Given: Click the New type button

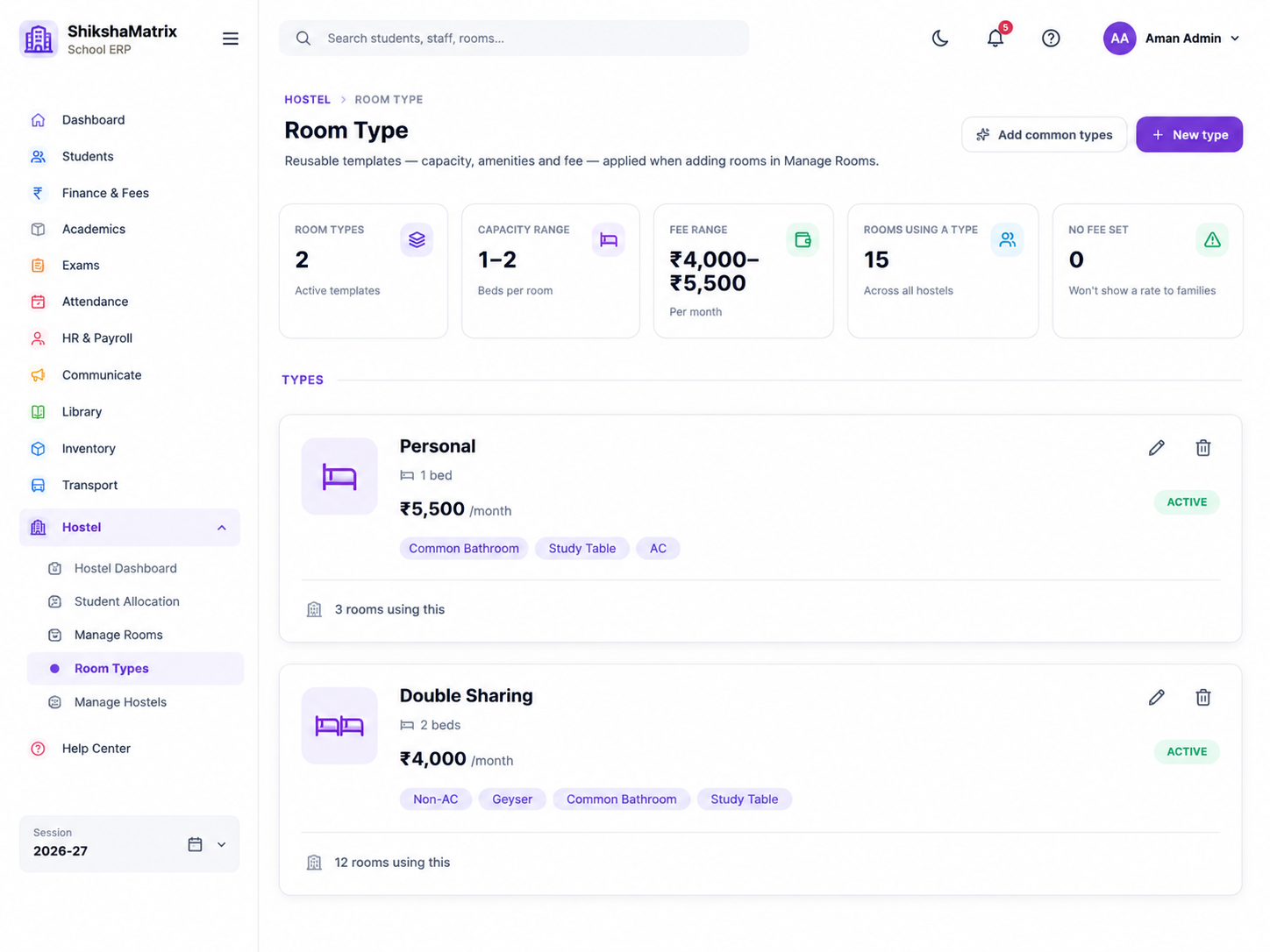Looking at the screenshot, I should 1189,135.
